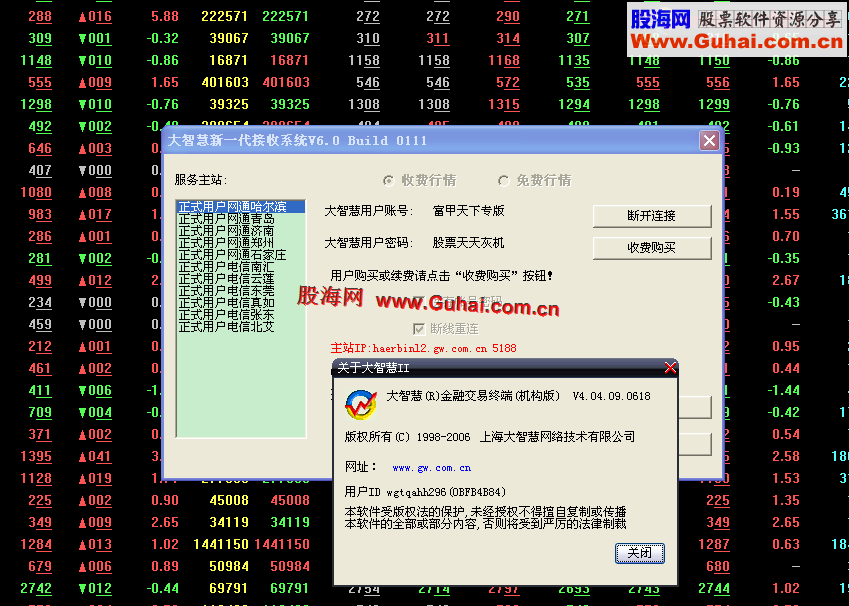Click the ▲019 change cell
The height and width of the screenshot is (606, 849).
(95, 479)
